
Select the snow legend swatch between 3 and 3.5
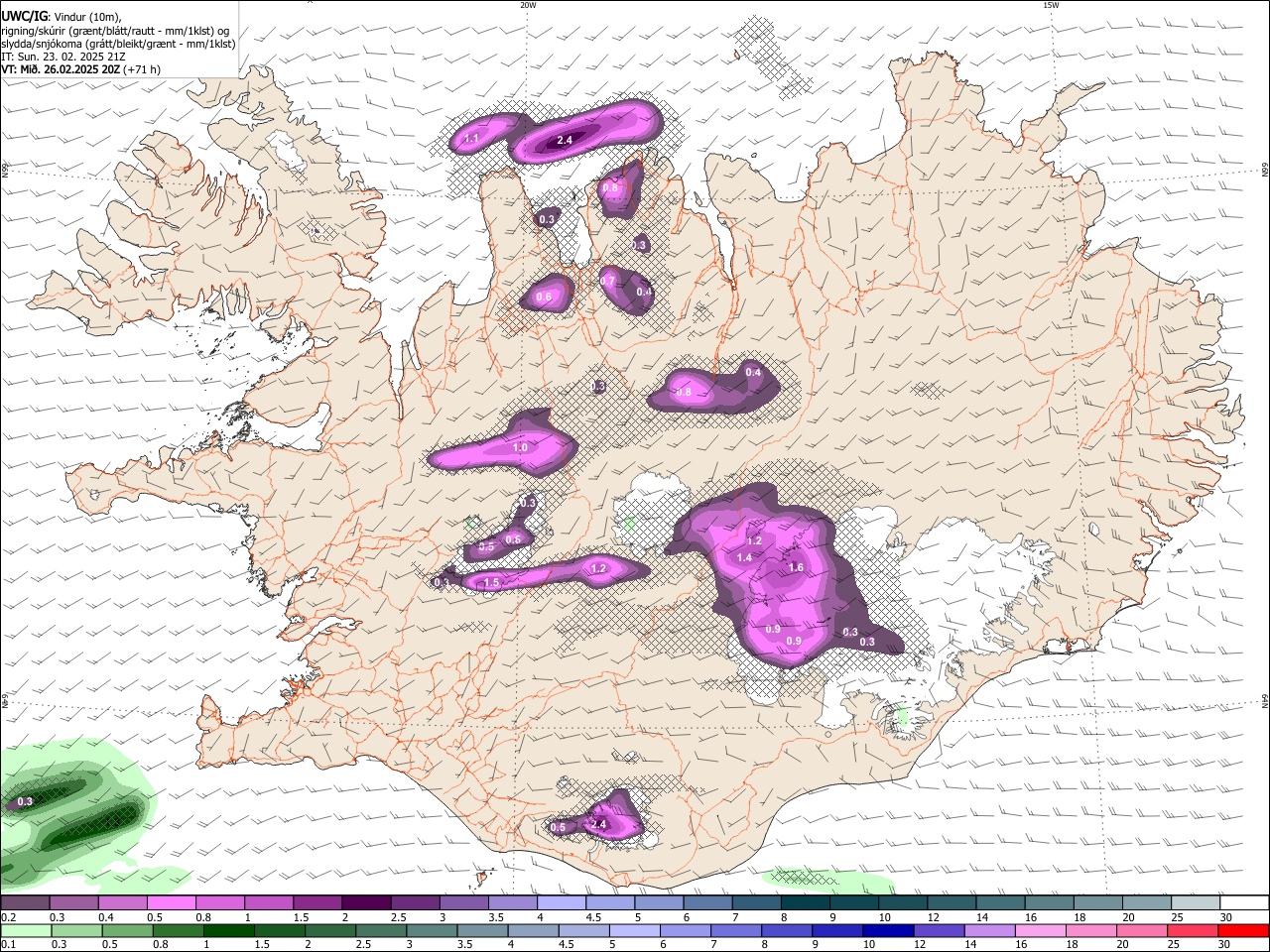[x=462, y=903]
